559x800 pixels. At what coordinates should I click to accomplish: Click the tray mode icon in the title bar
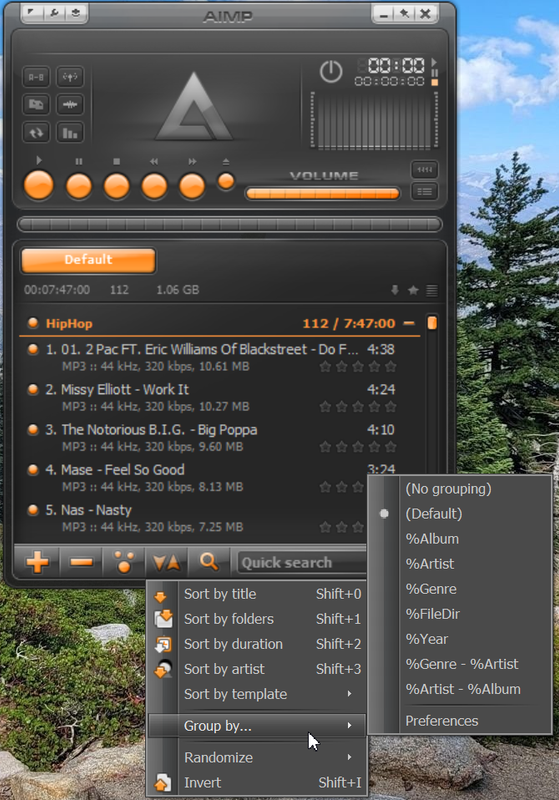click(75, 12)
